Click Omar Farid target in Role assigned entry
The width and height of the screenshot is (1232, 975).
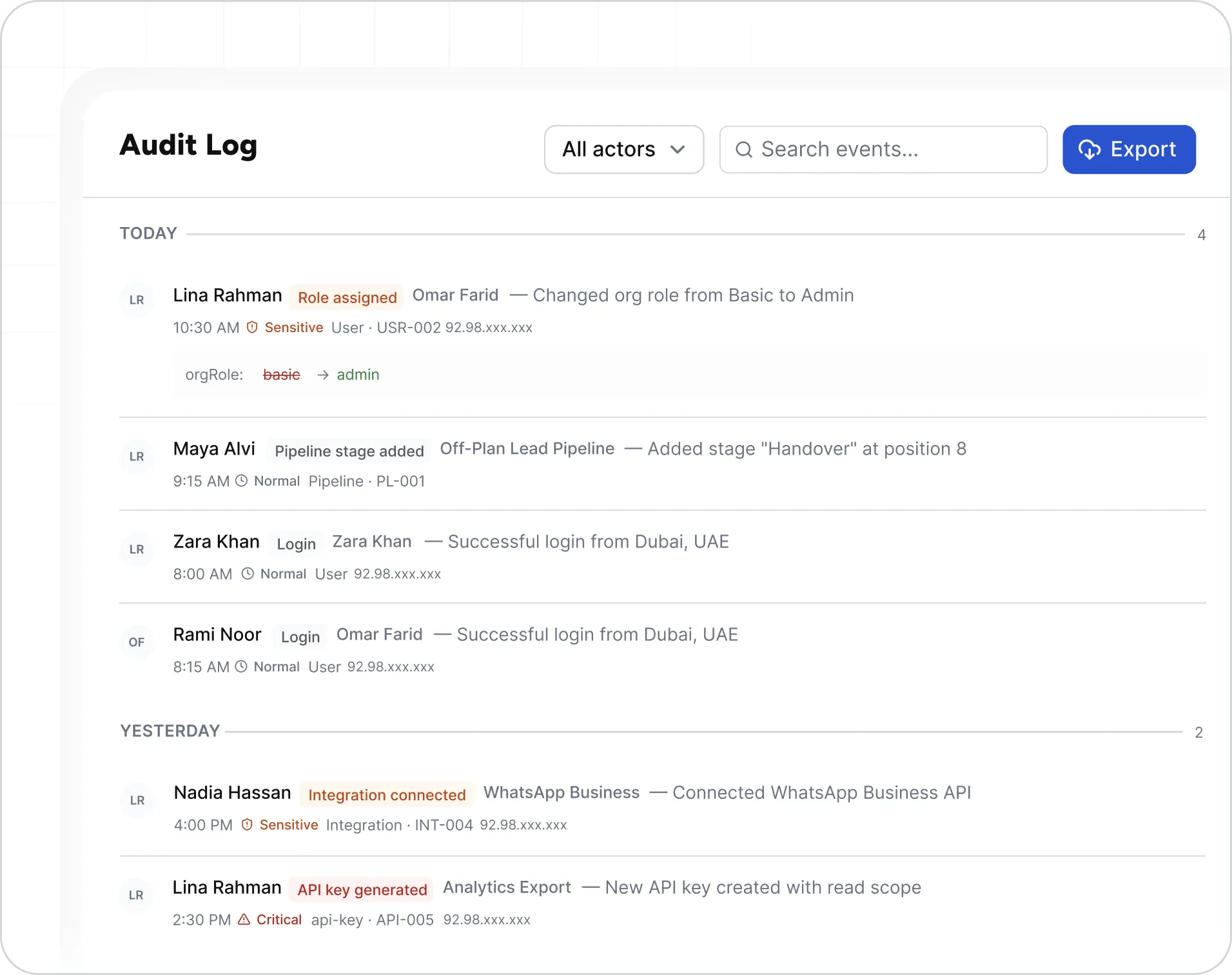tap(455, 295)
